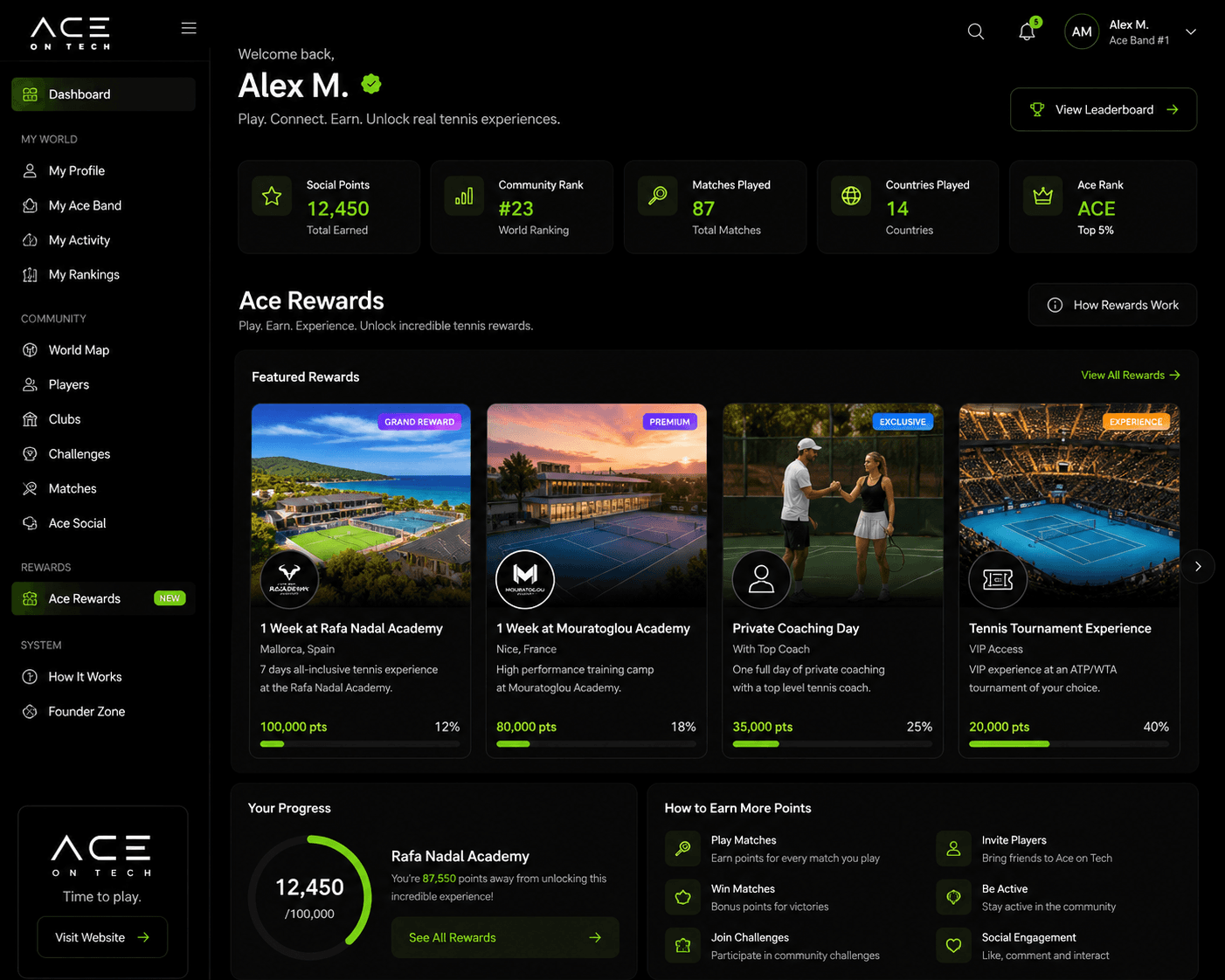This screenshot has height=980, width=1225.
Task: Collapse sidebar with hamburger menu icon
Action: click(189, 28)
